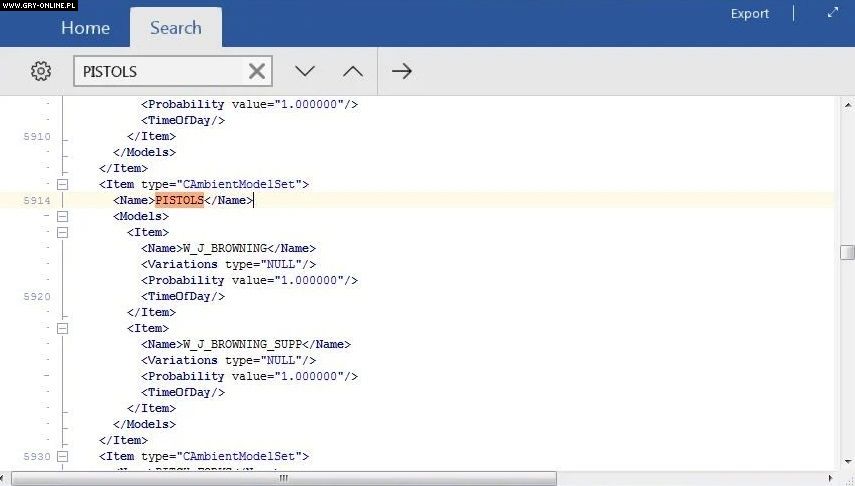Switch to the Home tab

(85, 28)
